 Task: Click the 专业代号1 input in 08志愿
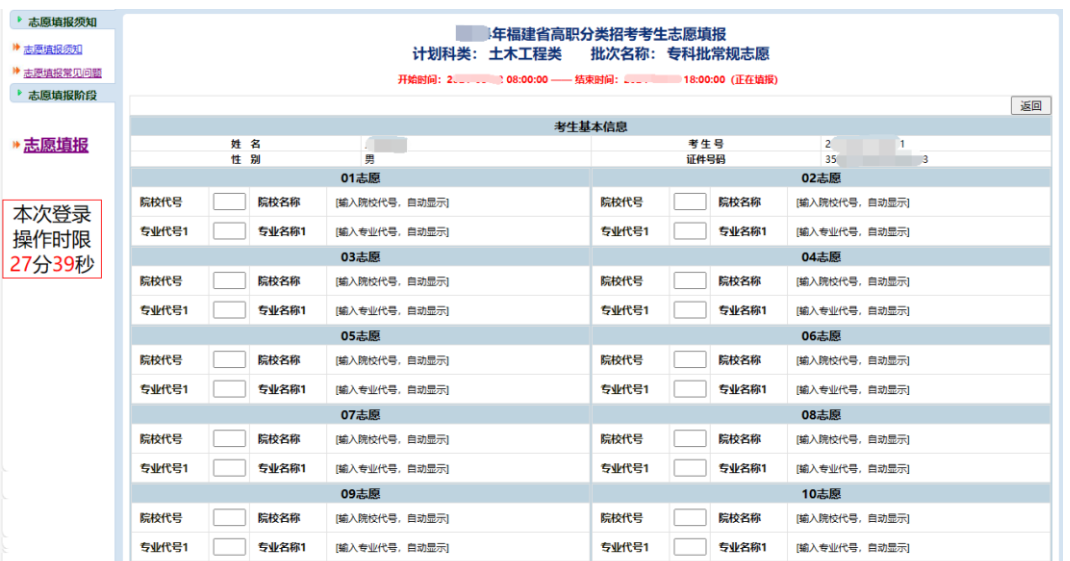coord(689,468)
